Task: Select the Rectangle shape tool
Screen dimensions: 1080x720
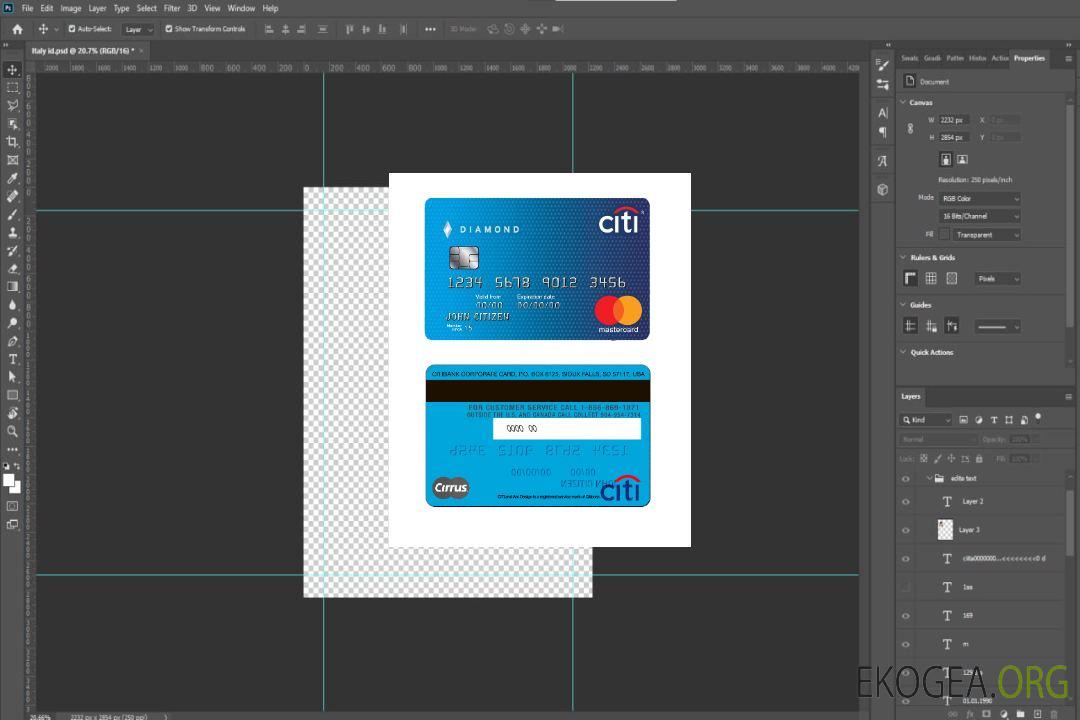Action: (12, 395)
